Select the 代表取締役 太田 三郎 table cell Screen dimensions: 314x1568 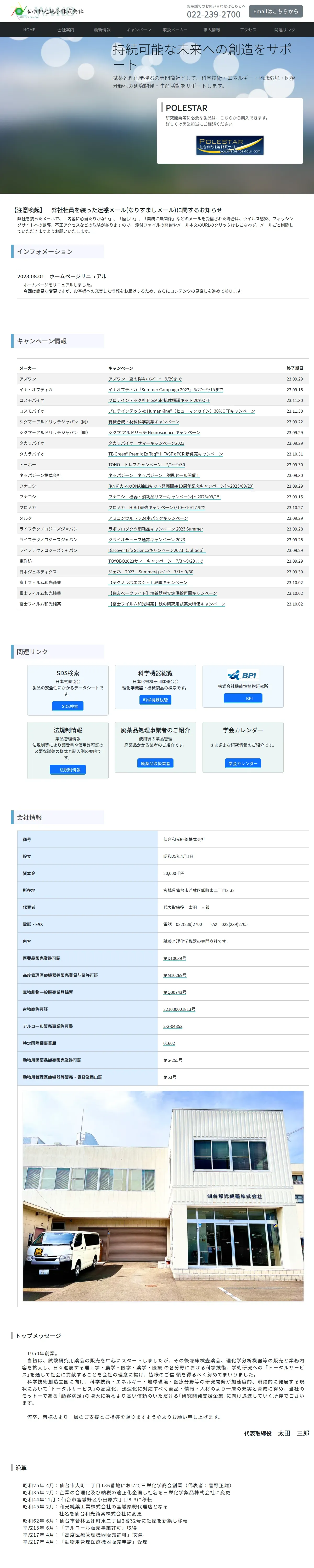tap(233, 907)
